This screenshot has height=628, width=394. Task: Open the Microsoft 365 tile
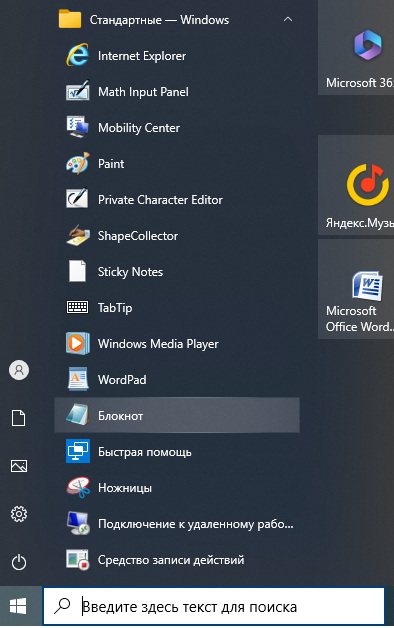point(356,47)
